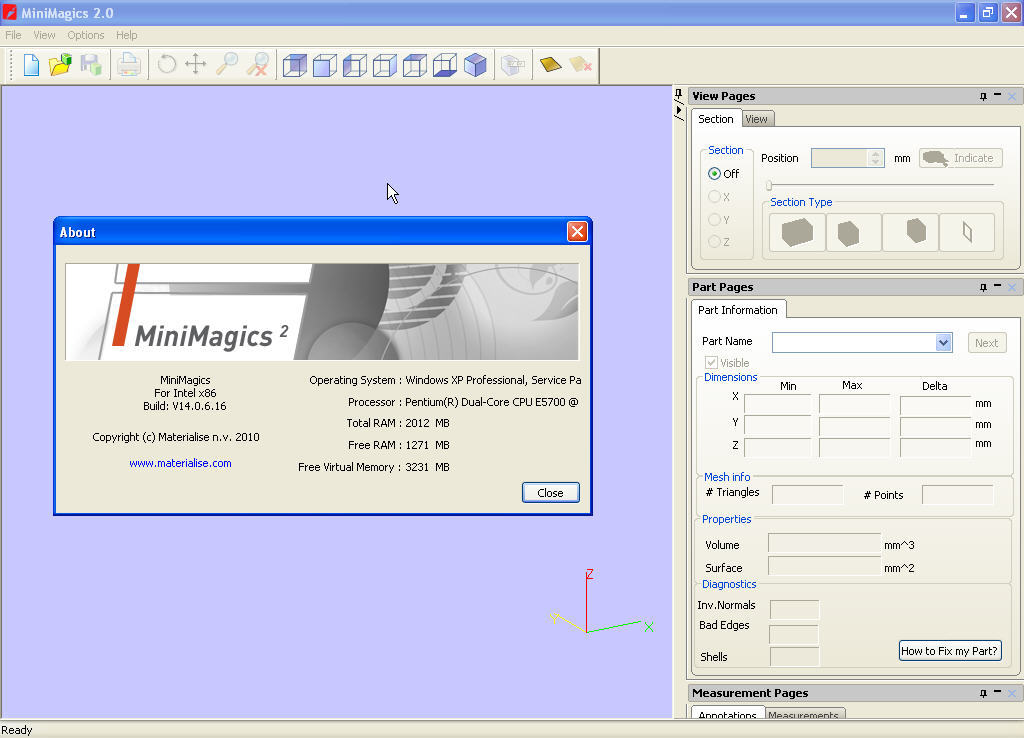This screenshot has width=1024, height=738.
Task: Click the # Triangles value field
Action: pyautogui.click(x=808, y=495)
